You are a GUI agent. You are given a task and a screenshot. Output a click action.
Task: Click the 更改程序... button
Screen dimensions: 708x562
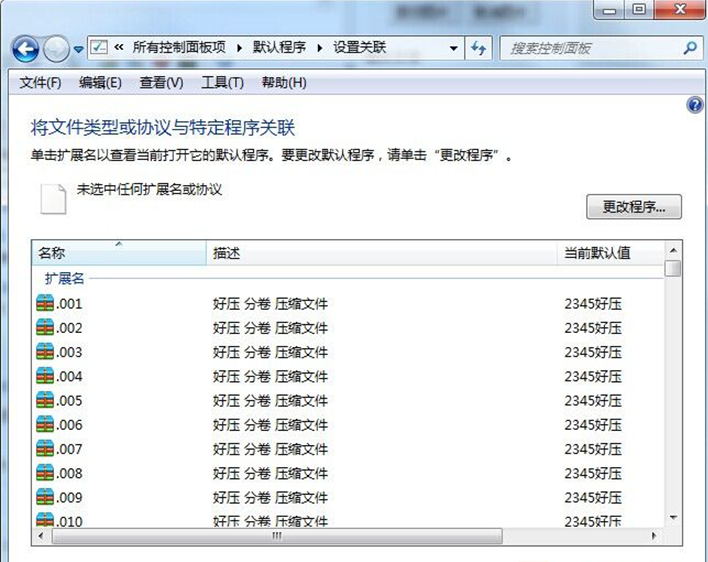[x=633, y=207]
